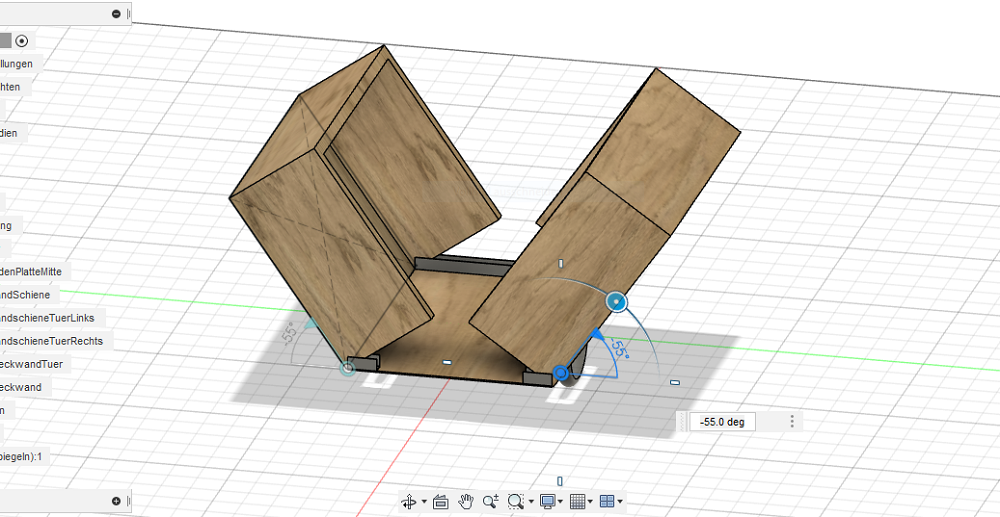Open Display Settings monitor icon

pos(547,501)
